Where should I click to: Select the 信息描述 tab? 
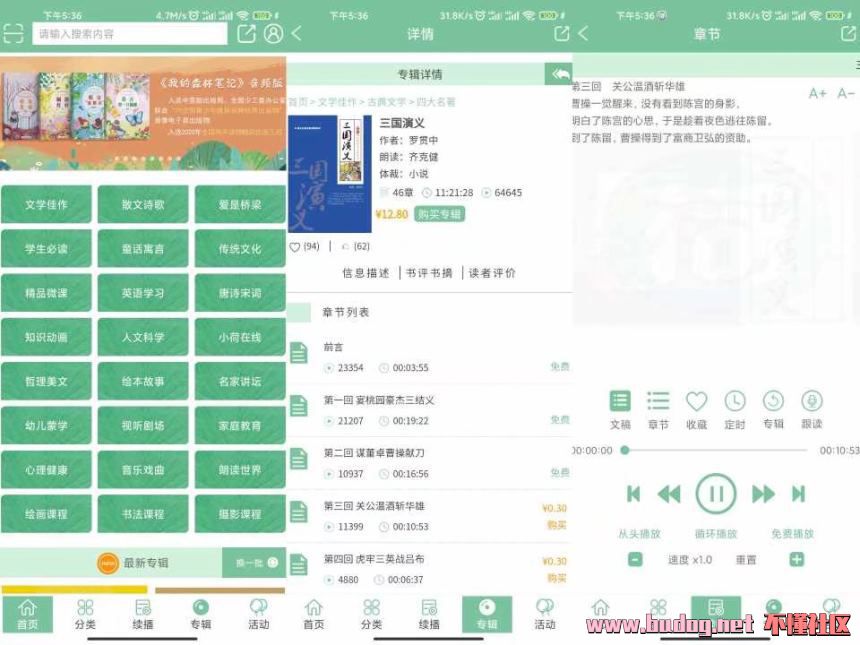[365, 273]
